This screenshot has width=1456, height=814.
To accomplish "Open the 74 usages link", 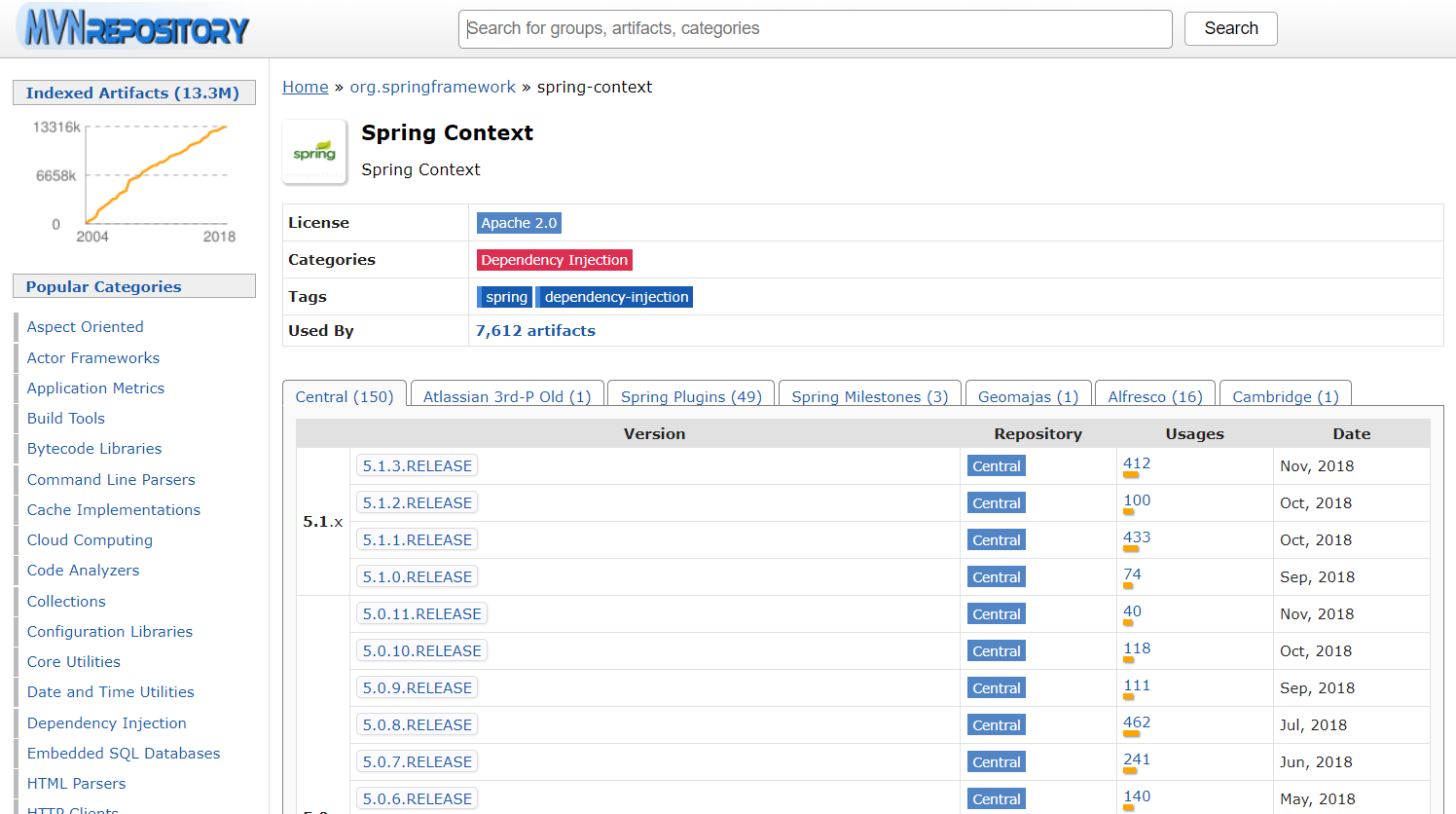I will [x=1132, y=574].
